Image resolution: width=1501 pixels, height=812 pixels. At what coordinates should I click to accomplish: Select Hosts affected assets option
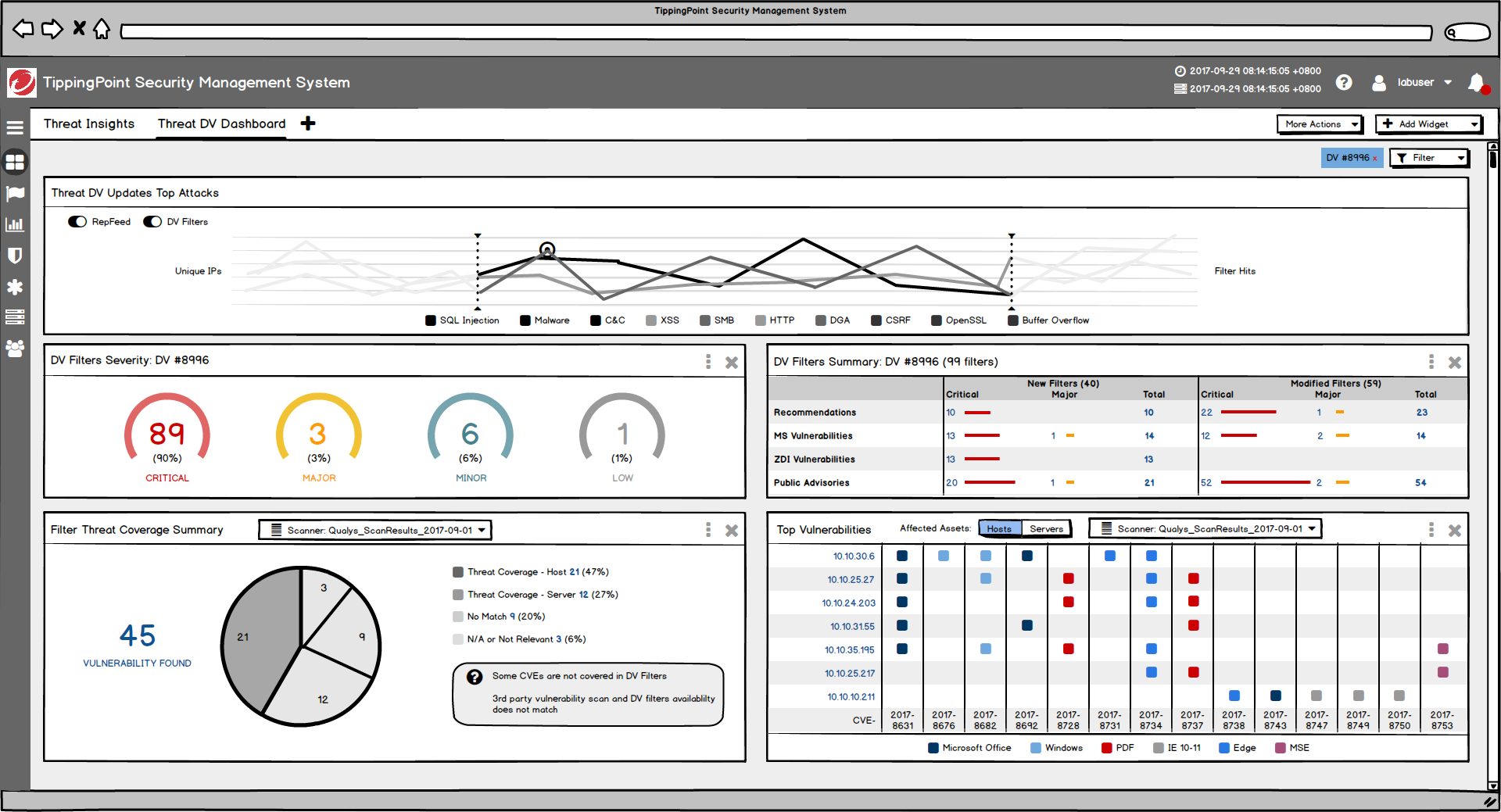[999, 529]
